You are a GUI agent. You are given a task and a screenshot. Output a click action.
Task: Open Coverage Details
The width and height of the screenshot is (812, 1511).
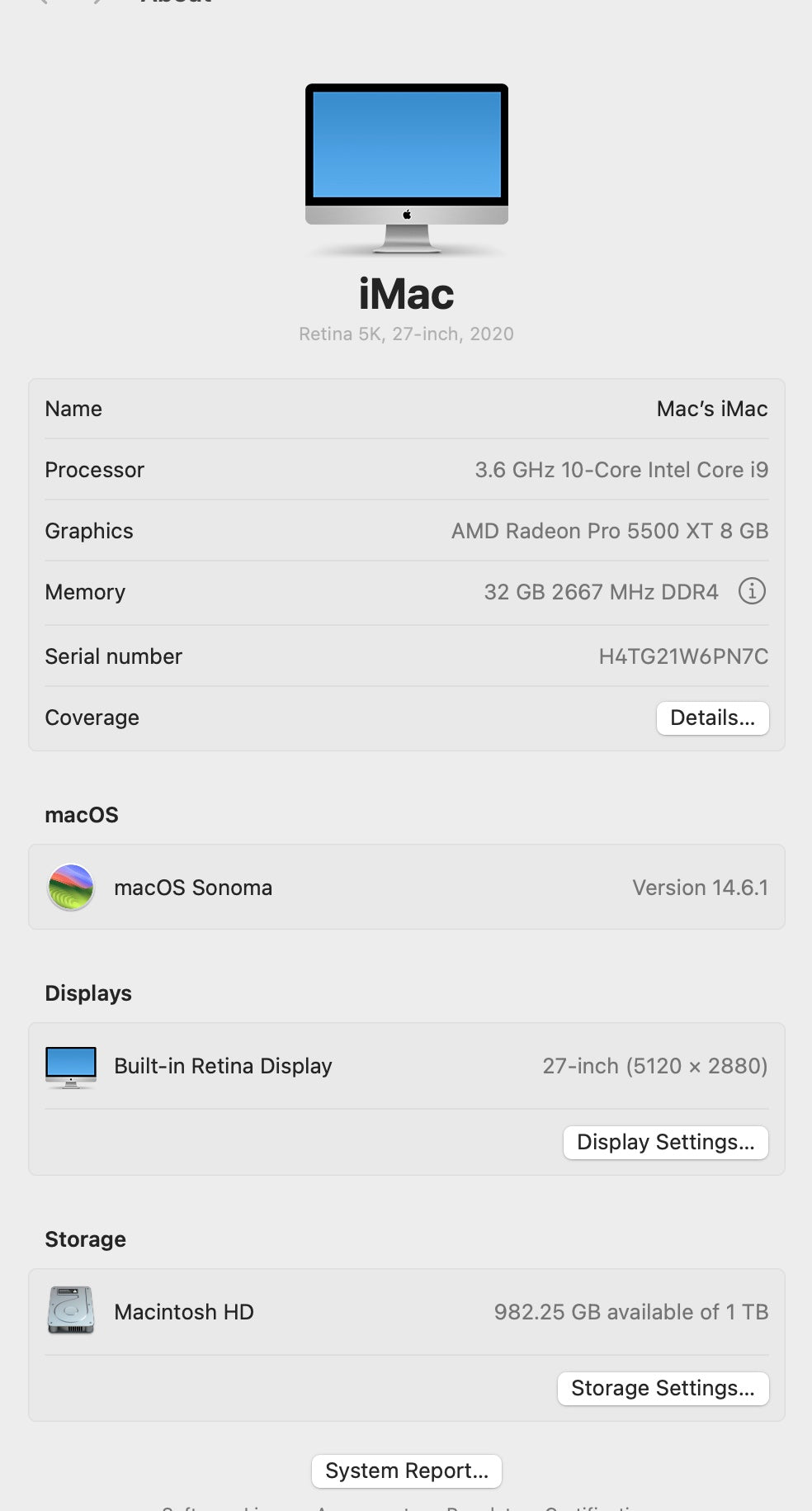[x=712, y=718]
